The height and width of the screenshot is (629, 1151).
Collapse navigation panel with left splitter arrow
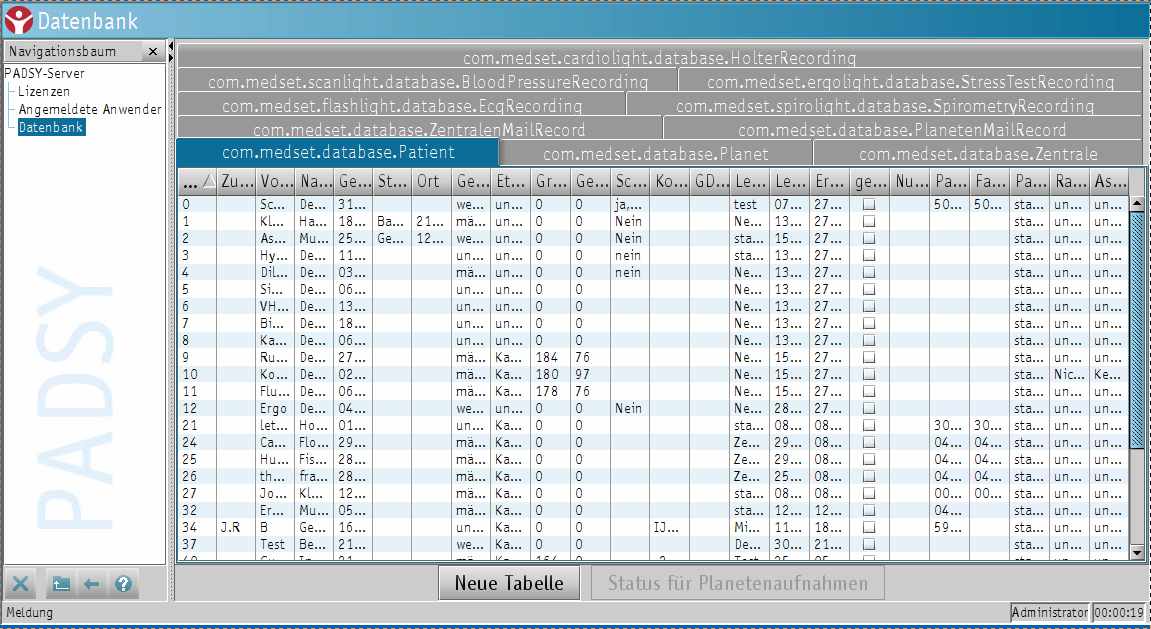(171, 46)
